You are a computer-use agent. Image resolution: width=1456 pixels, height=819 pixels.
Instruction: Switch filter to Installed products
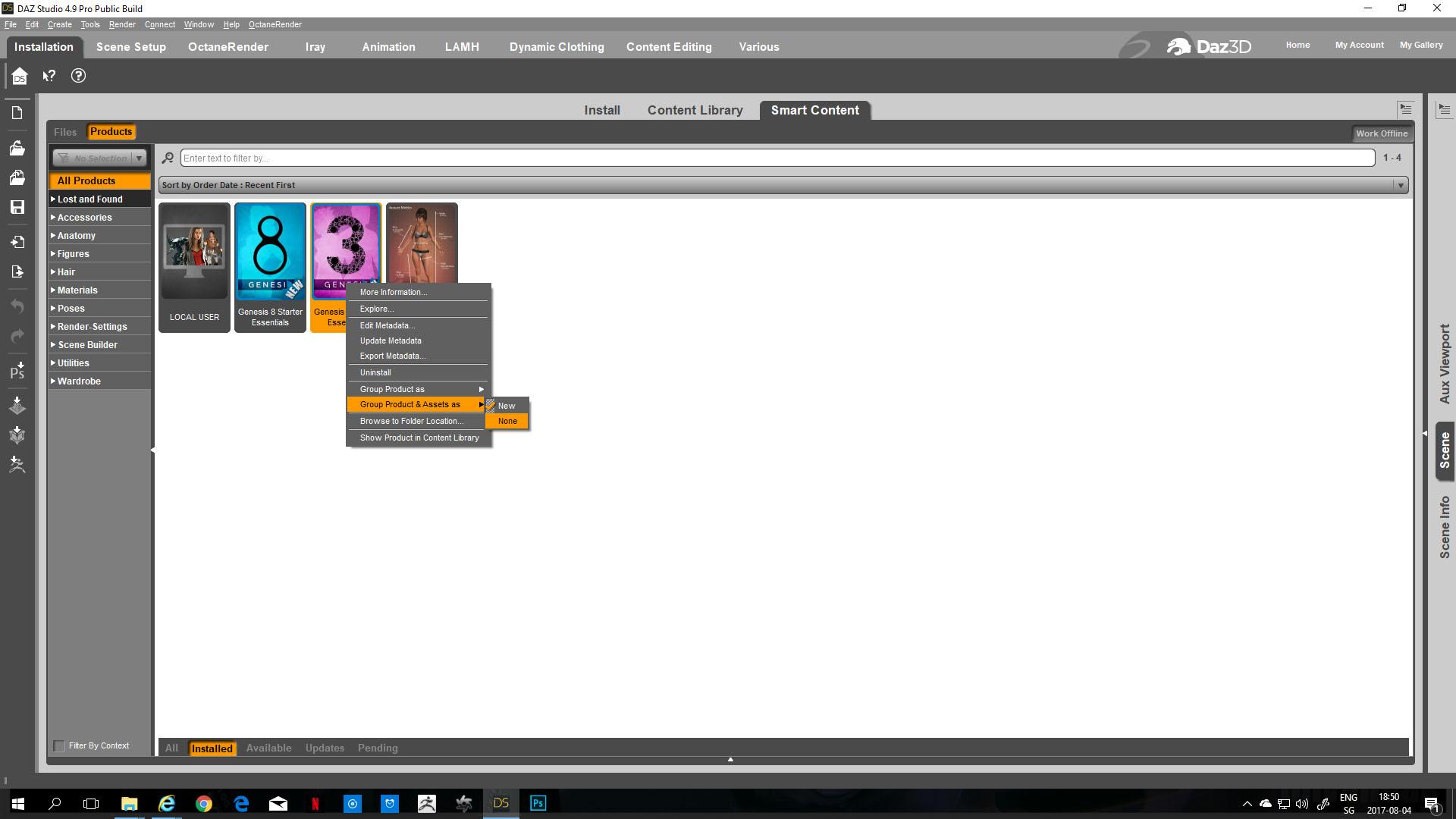(212, 748)
